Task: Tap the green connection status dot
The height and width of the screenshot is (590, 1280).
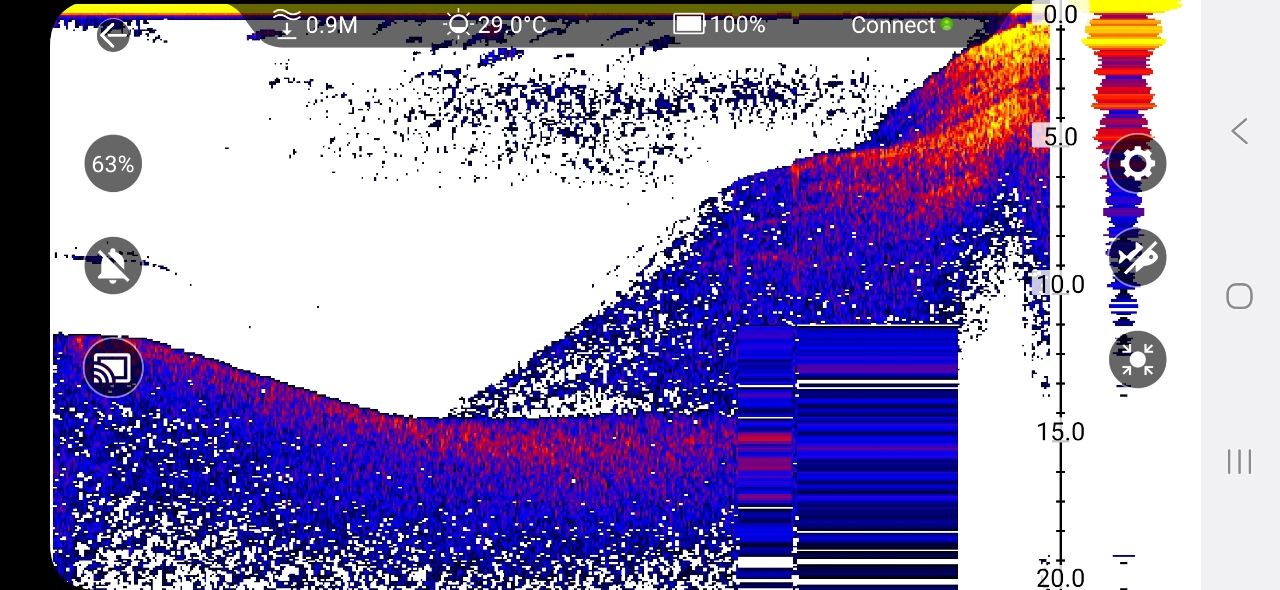Action: (946, 25)
